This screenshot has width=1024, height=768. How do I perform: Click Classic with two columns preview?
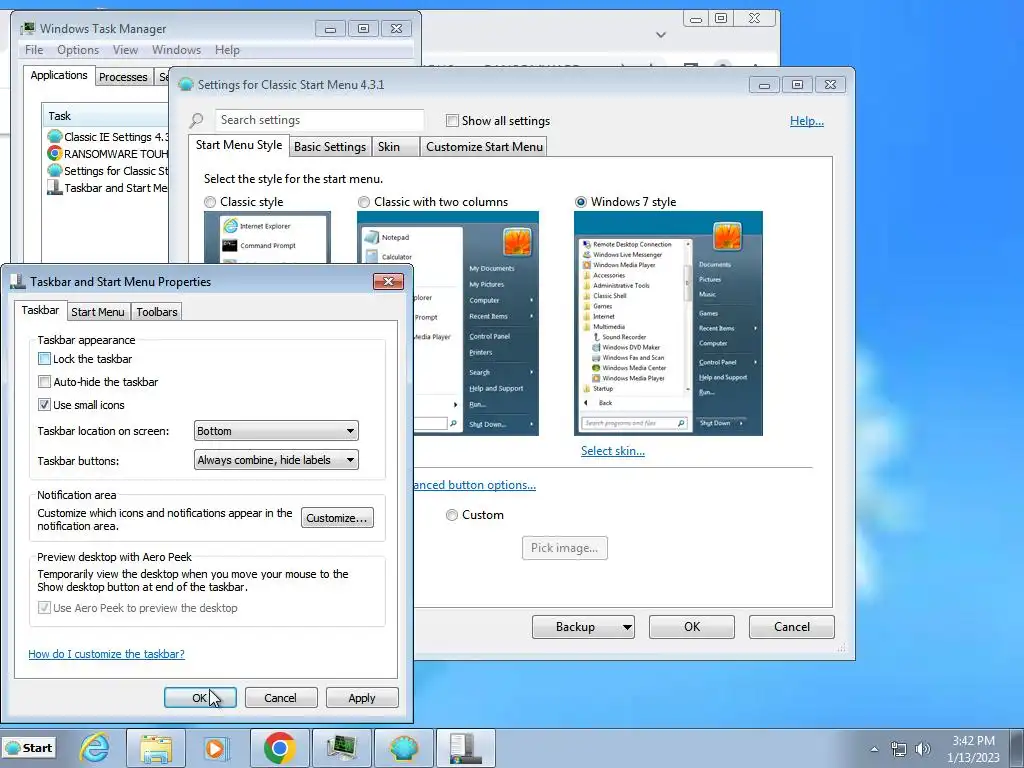coord(476,323)
